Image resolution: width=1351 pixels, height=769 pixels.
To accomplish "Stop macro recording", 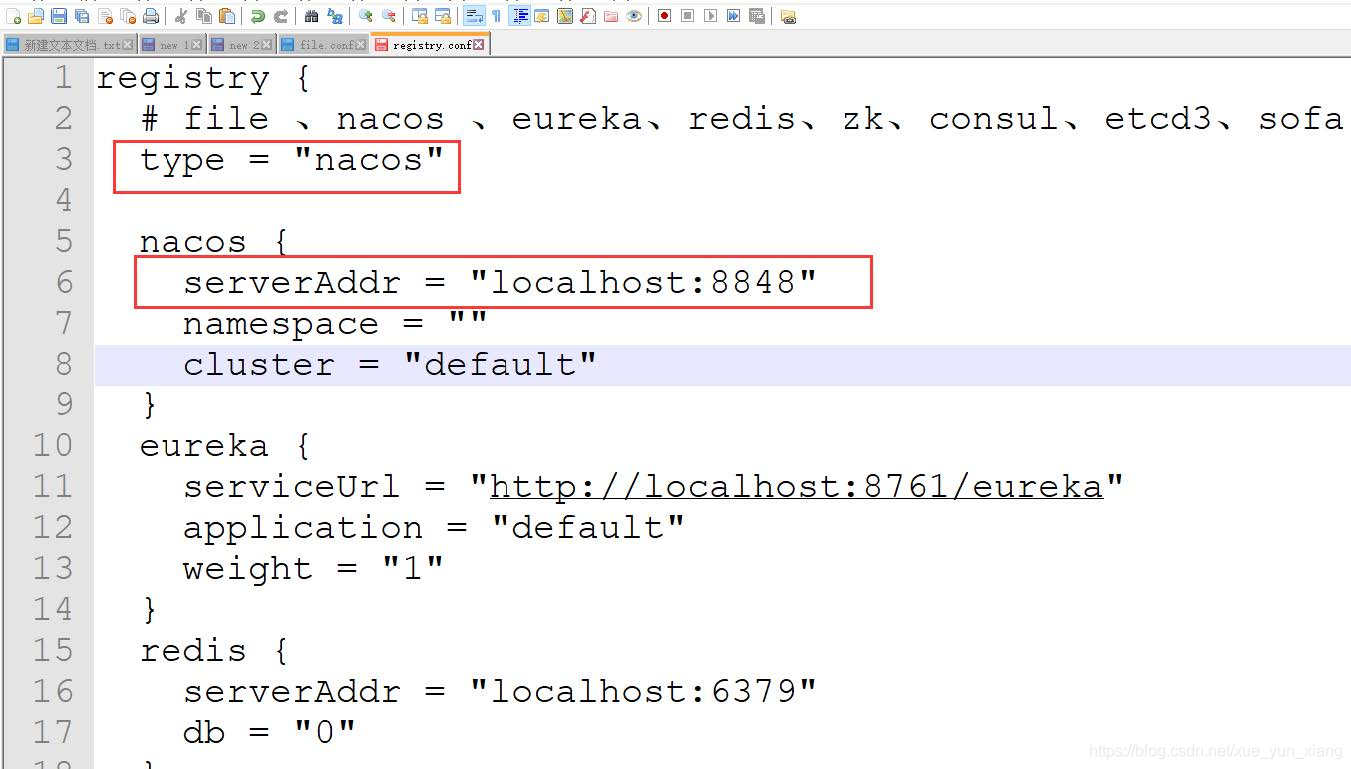I will tap(687, 16).
